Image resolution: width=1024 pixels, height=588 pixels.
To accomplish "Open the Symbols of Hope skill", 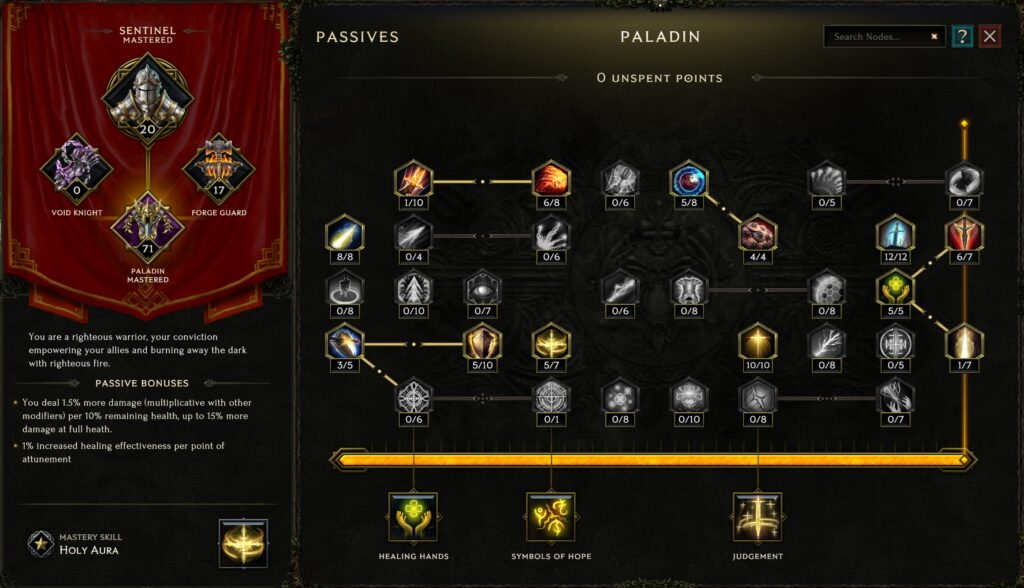I will pos(551,517).
